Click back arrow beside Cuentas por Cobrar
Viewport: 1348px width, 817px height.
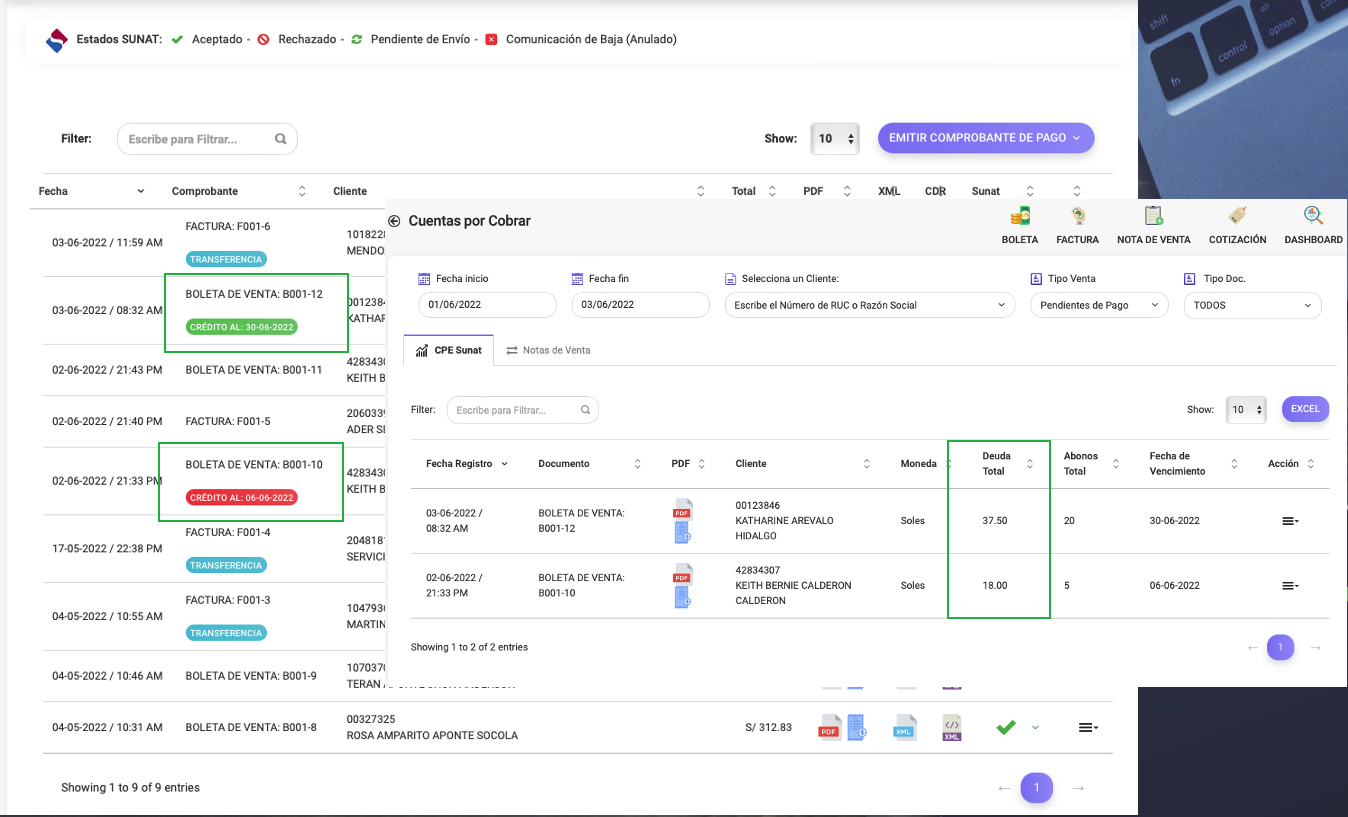394,221
